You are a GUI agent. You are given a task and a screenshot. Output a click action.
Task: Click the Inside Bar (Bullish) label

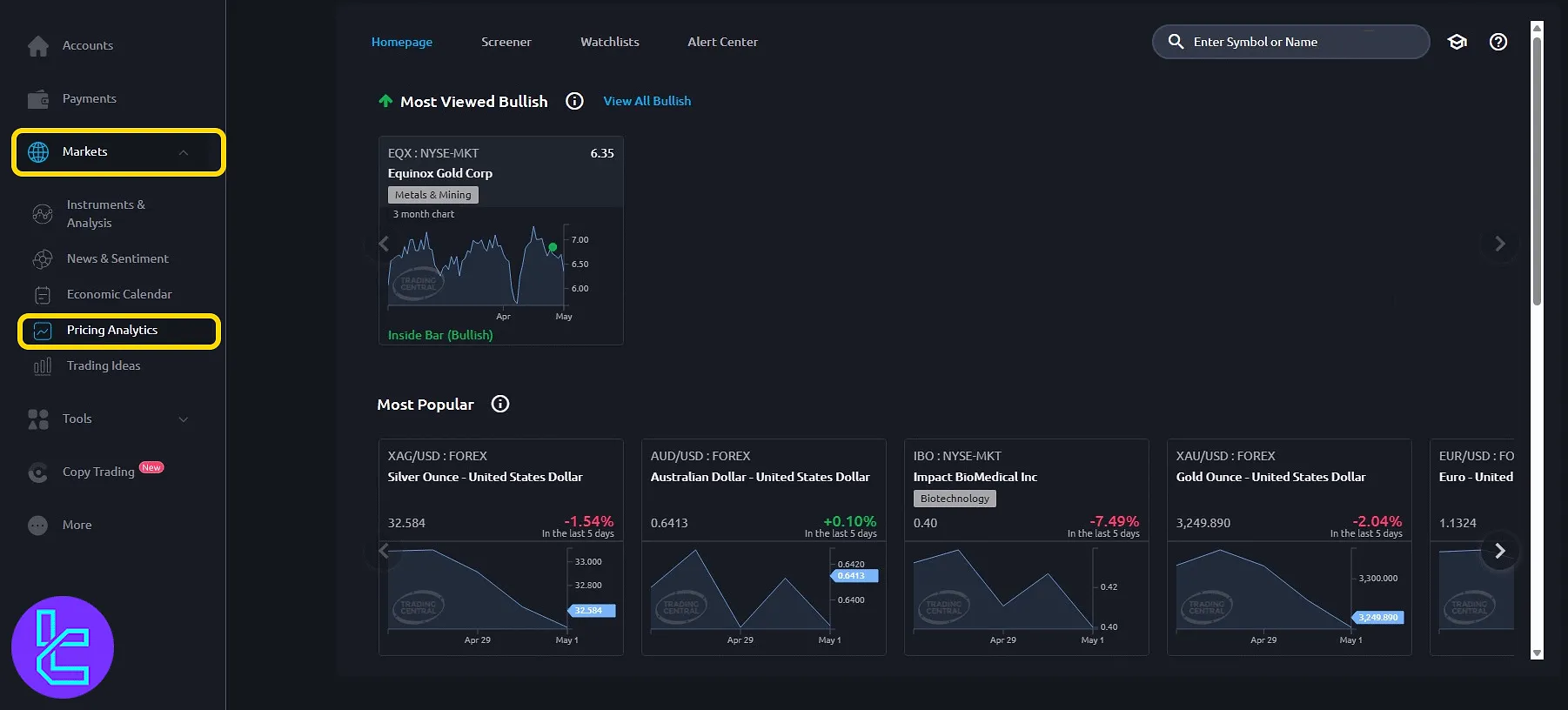(440, 335)
